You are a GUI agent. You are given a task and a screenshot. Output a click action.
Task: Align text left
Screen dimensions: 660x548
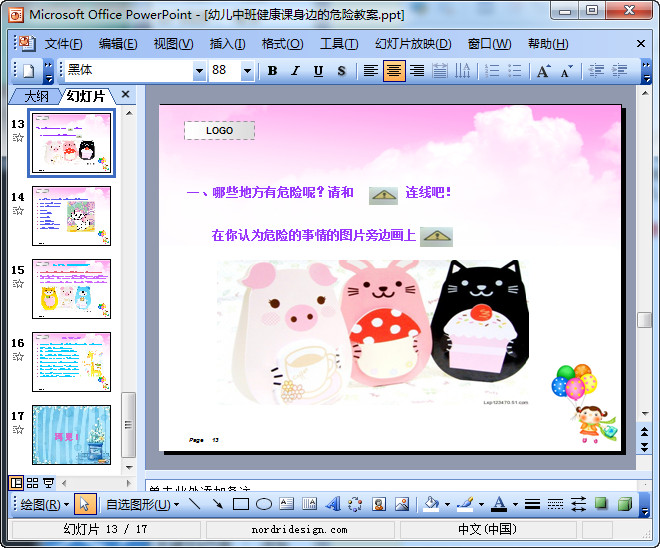(370, 71)
